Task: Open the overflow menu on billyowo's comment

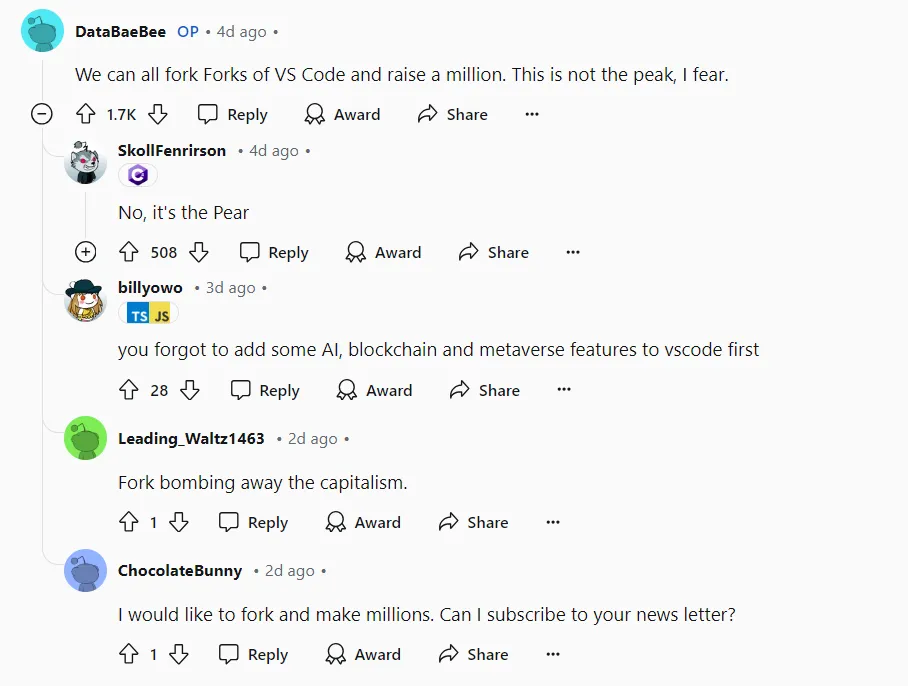Action: point(563,390)
